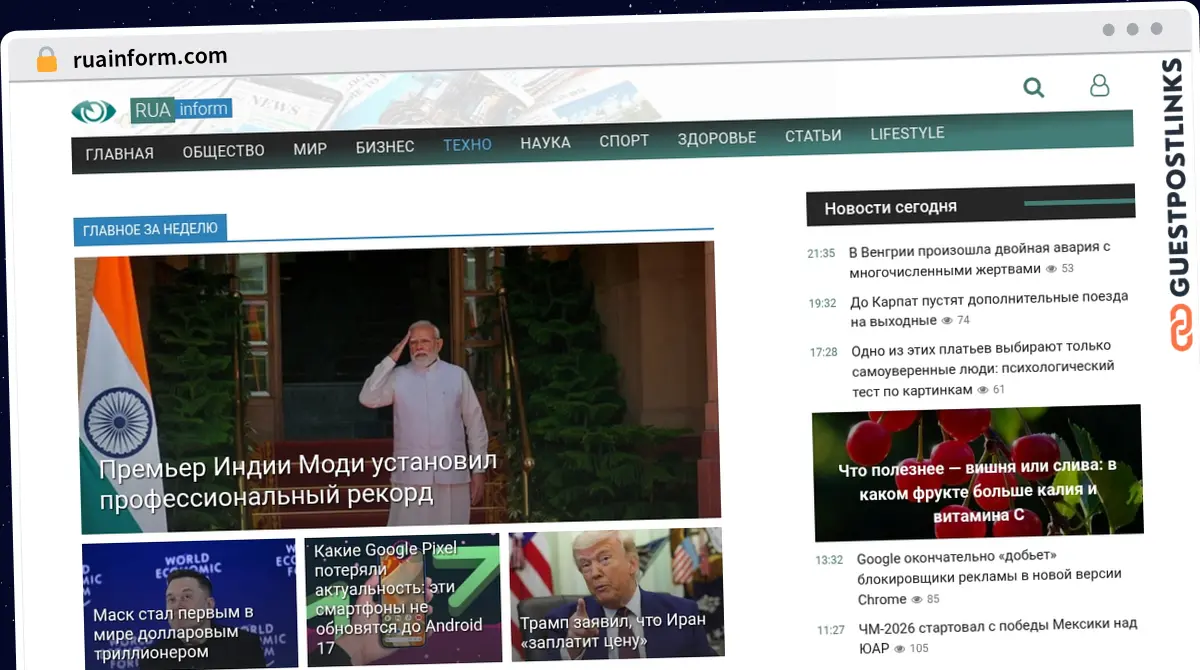1200x670 pixels.
Task: Open the СПОРТ section
Action: tap(624, 141)
